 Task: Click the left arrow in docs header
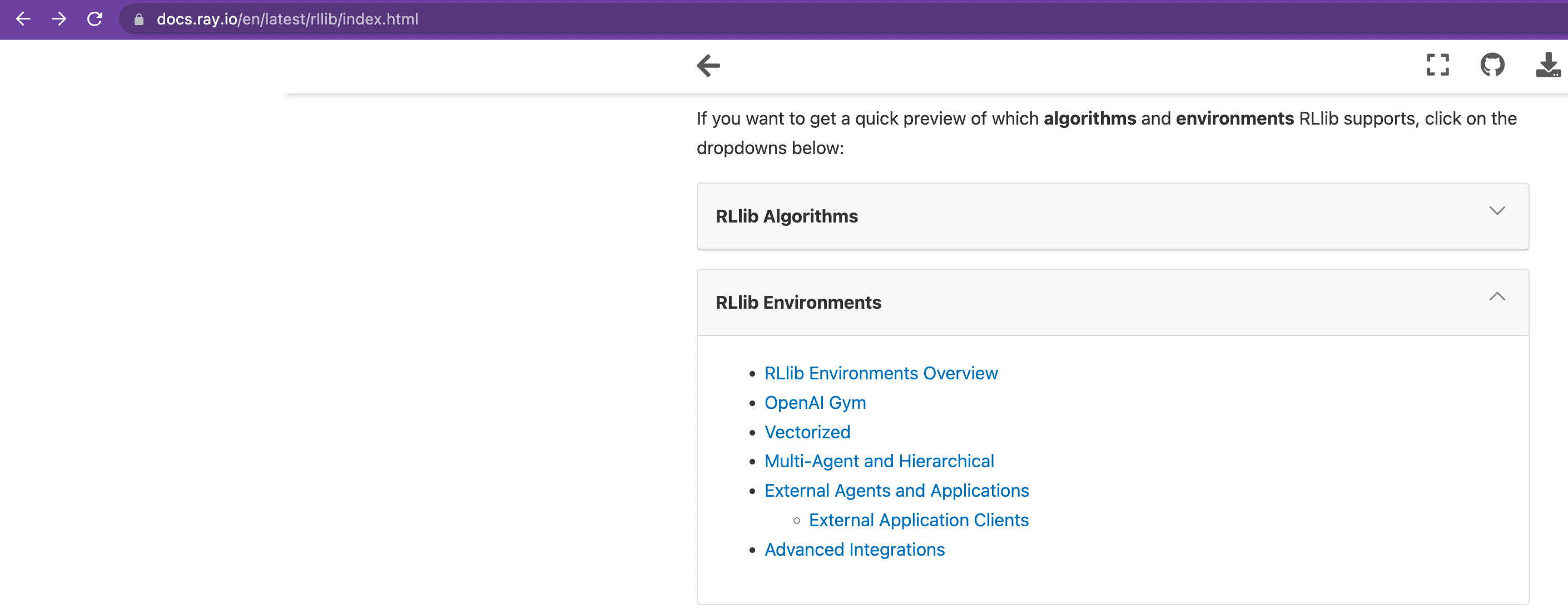click(708, 66)
